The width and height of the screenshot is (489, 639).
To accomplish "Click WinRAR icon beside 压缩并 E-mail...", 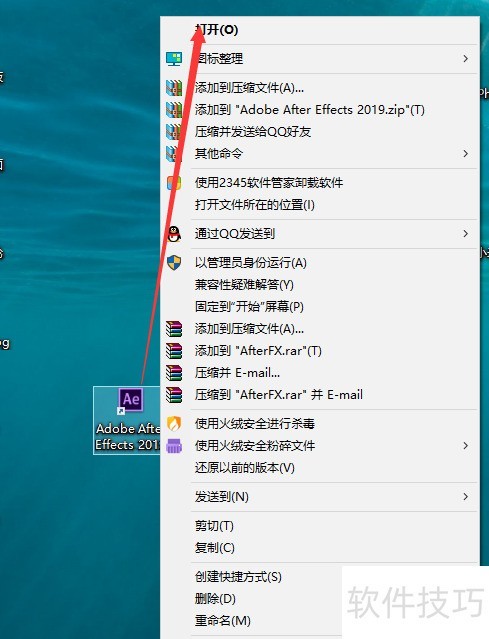I will coord(174,373).
